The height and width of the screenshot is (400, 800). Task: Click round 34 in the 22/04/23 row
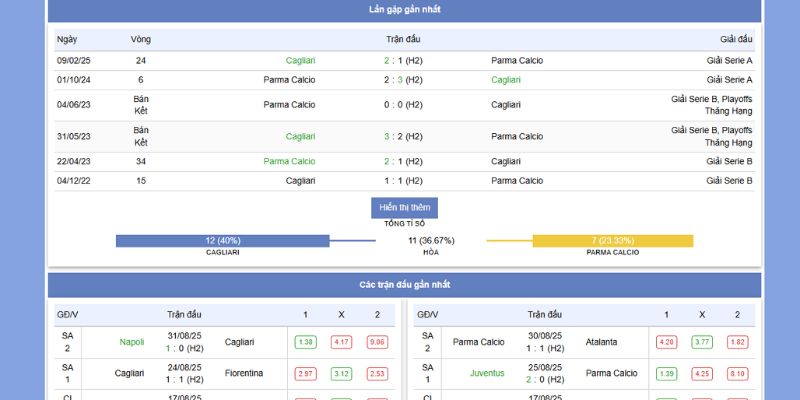[x=141, y=162]
